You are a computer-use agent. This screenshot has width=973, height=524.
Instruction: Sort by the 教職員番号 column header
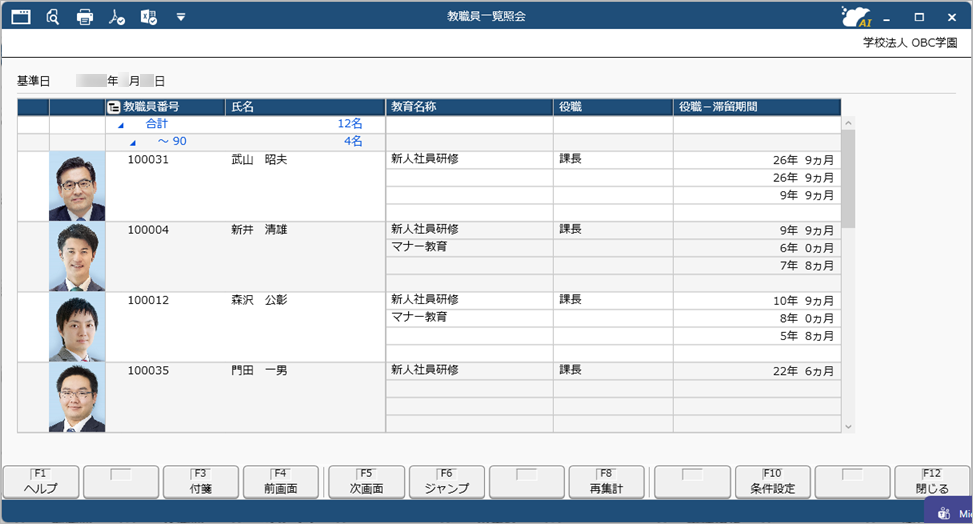coord(165,107)
